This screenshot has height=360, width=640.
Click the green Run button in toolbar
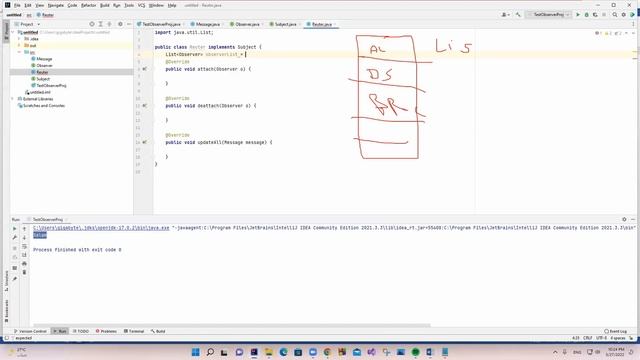pos(578,15)
